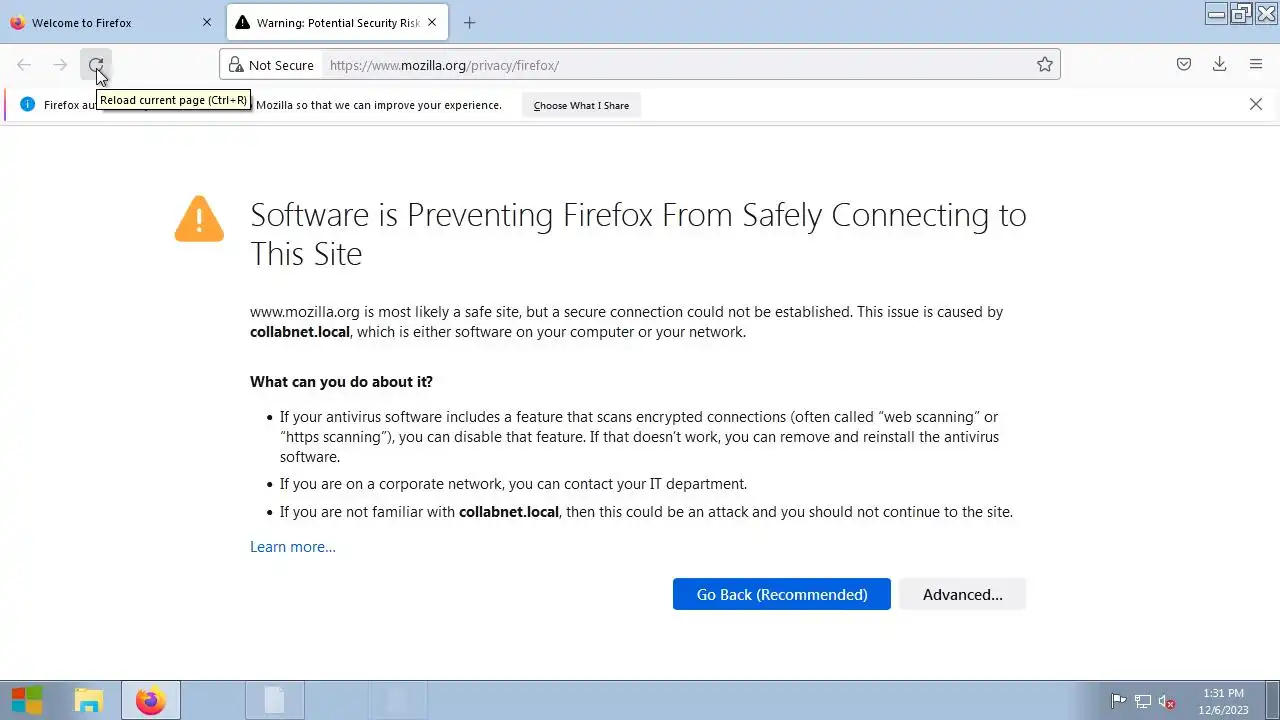Follow the Learn more… link
This screenshot has width=1280, height=720.
(x=293, y=547)
